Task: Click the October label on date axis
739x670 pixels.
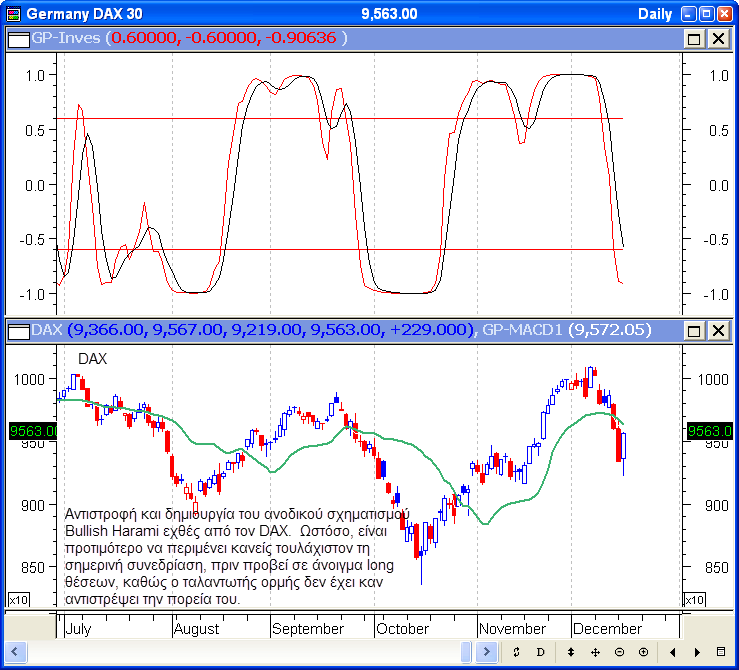Action: pyautogui.click(x=402, y=629)
